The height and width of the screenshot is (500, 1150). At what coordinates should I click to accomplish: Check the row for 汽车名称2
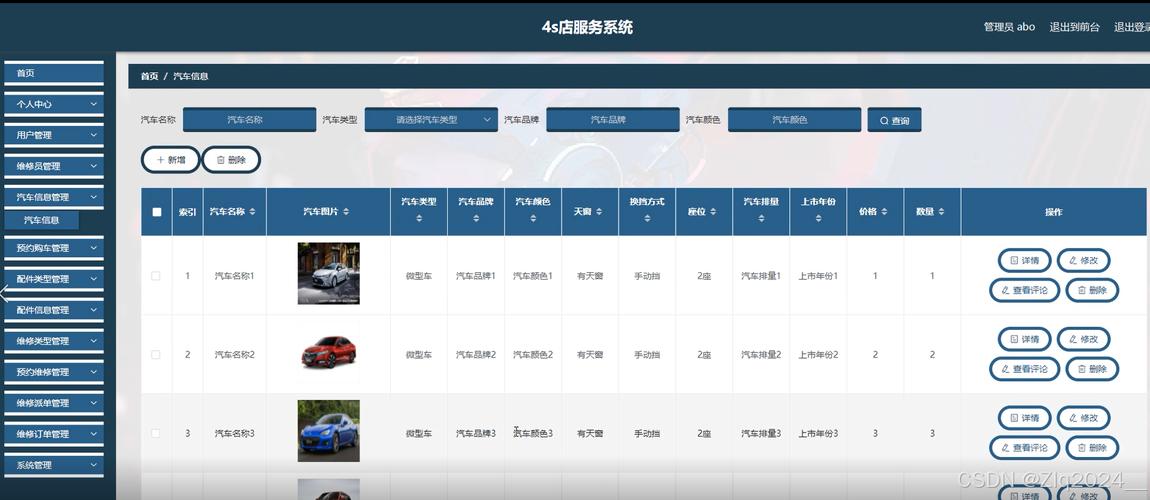[x=155, y=354]
